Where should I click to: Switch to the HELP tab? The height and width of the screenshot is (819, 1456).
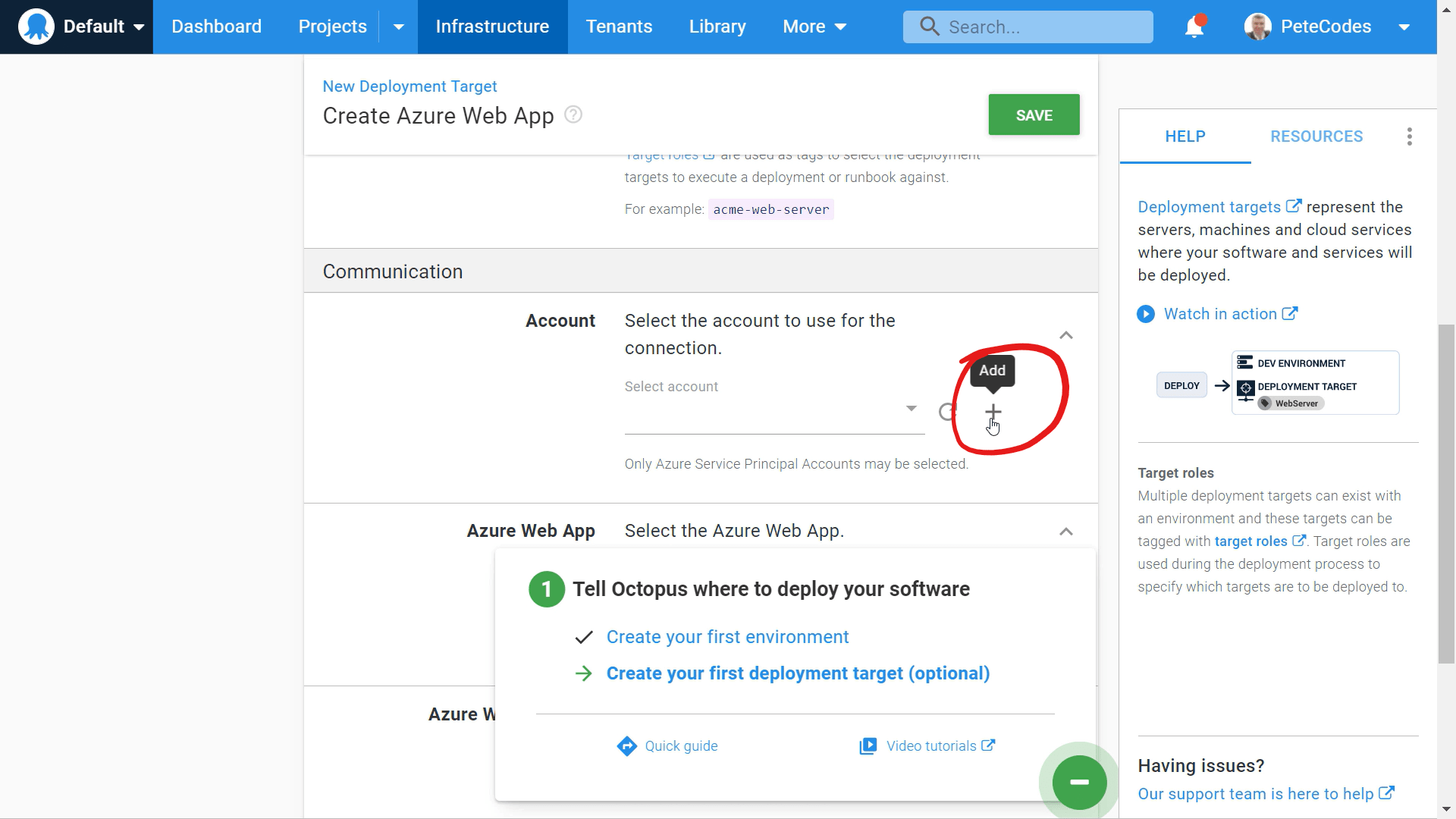pos(1185,136)
